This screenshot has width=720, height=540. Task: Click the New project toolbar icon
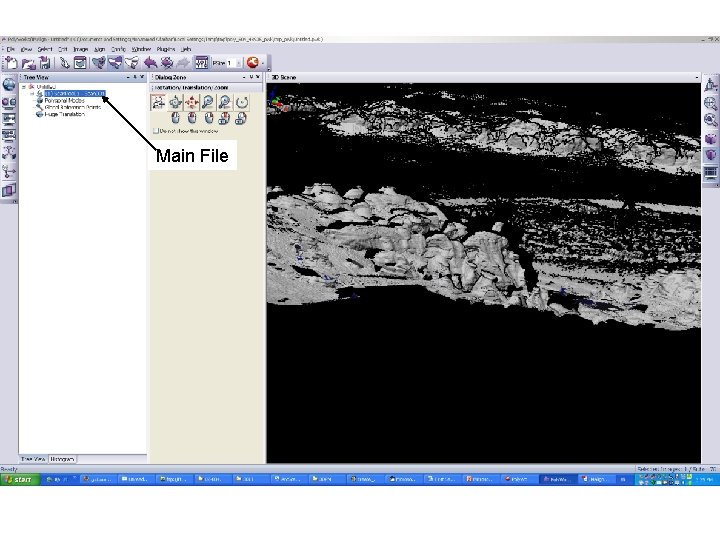(11, 62)
